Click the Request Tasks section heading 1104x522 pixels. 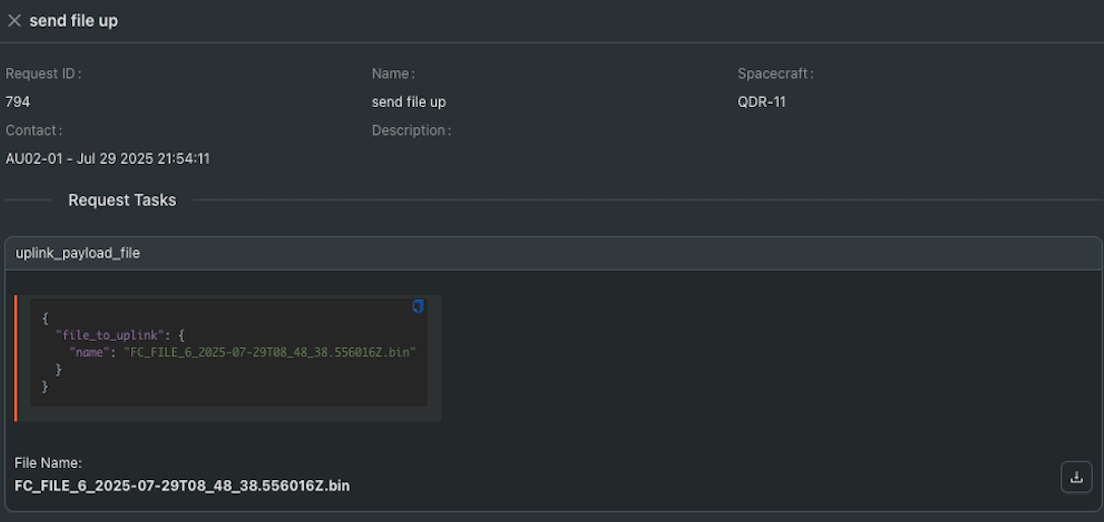[x=122, y=201]
